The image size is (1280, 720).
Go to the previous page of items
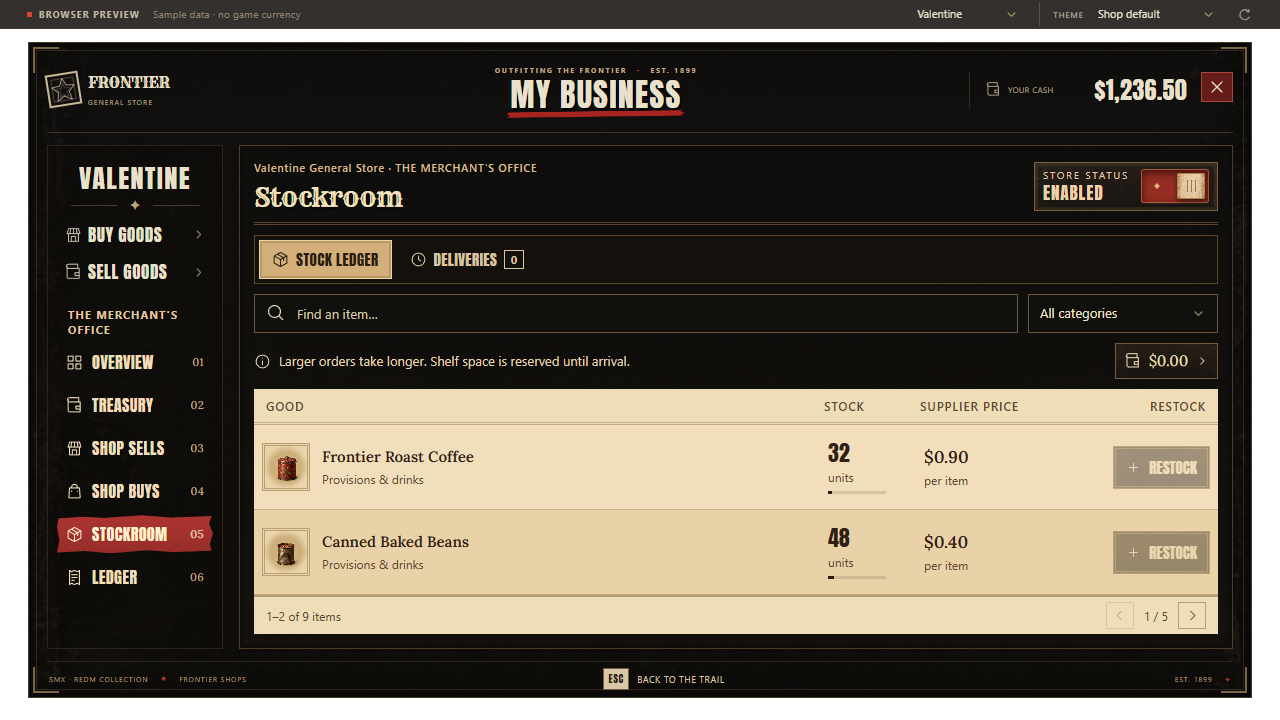[1120, 616]
